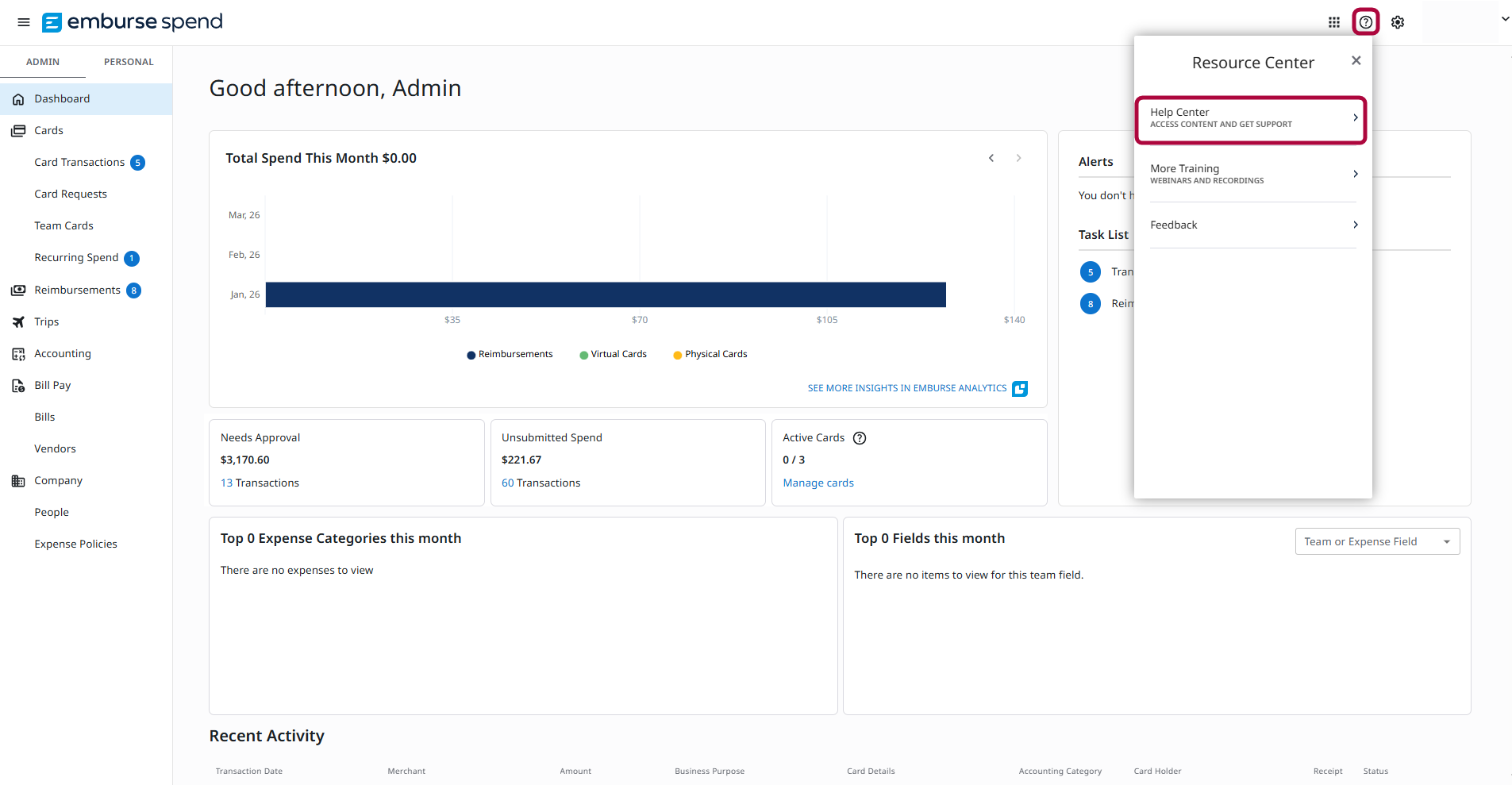The height and width of the screenshot is (785, 1512).
Task: Click the Company building icon
Action: [x=17, y=480]
